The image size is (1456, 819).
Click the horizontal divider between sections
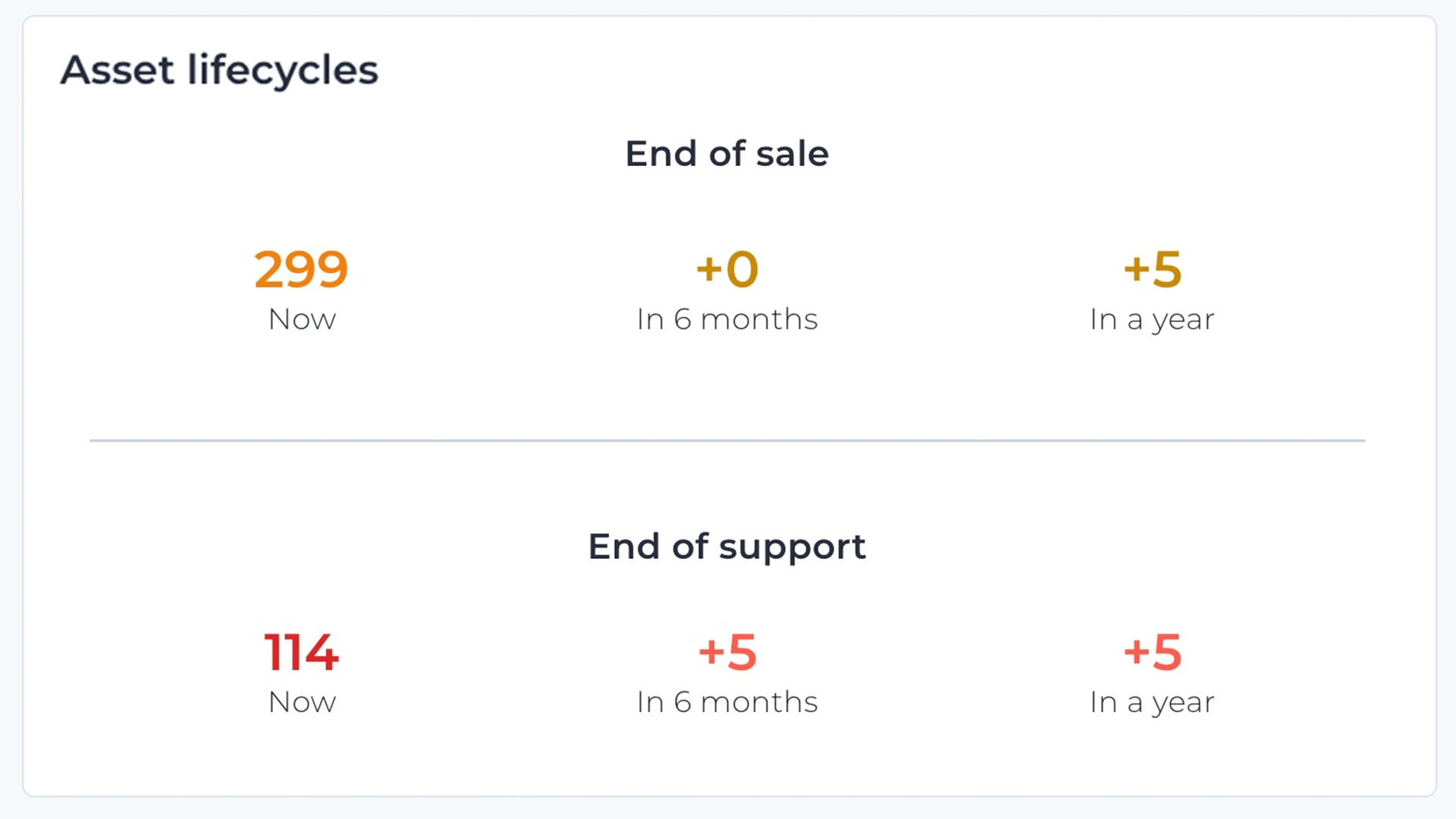(x=726, y=440)
